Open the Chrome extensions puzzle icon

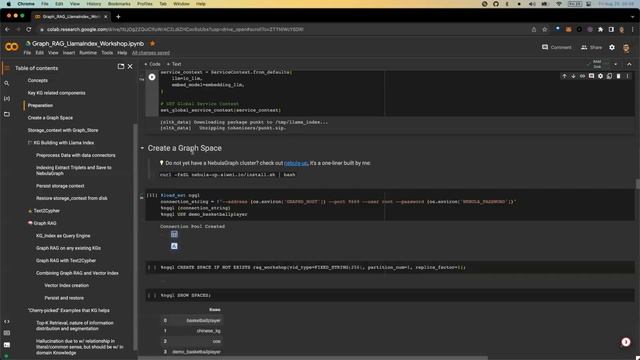click(x=600, y=29)
